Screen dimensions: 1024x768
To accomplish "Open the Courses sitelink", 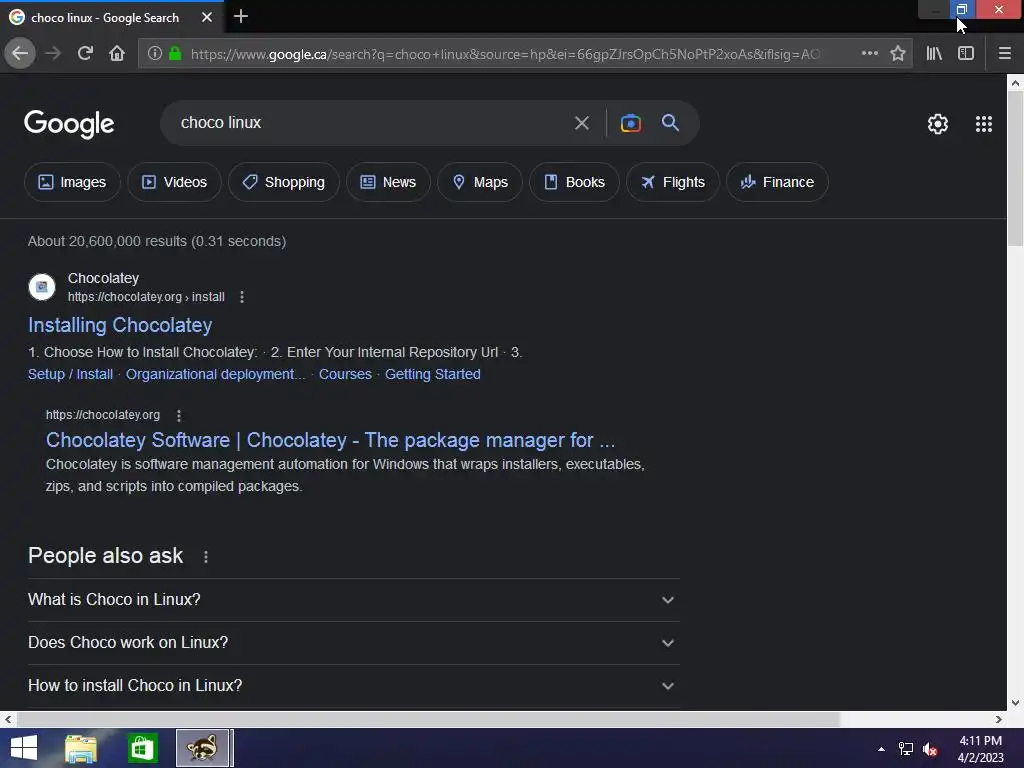I will [345, 374].
